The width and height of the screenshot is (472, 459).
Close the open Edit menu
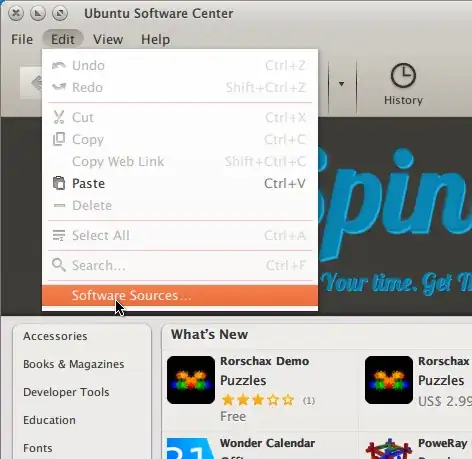click(x=63, y=39)
